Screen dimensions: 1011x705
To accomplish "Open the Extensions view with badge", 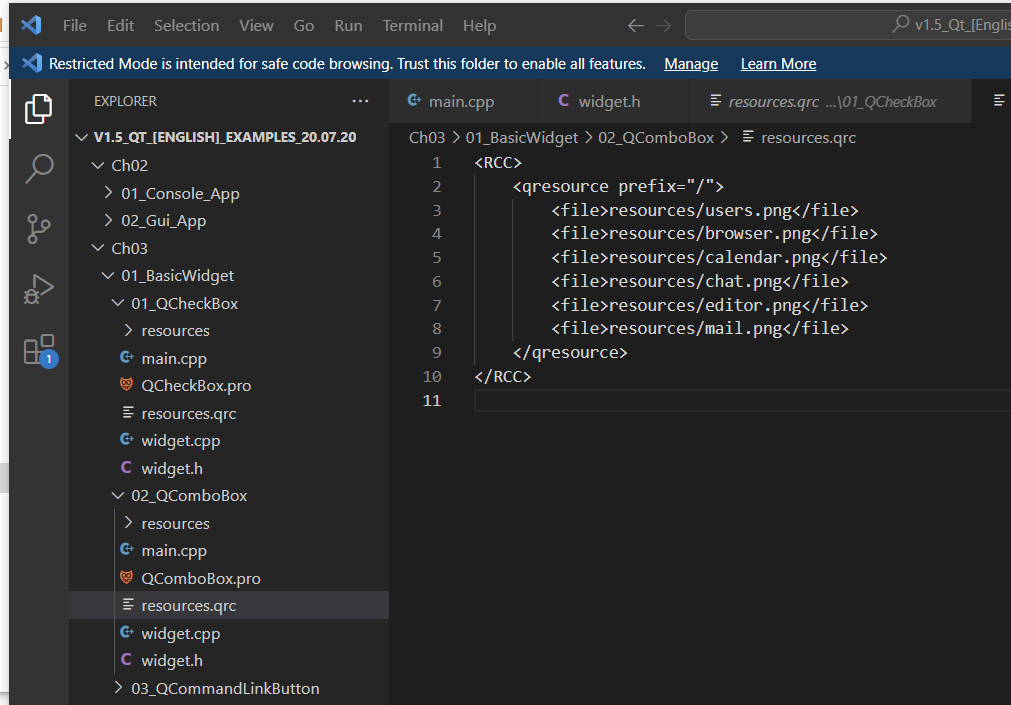I will [x=40, y=350].
